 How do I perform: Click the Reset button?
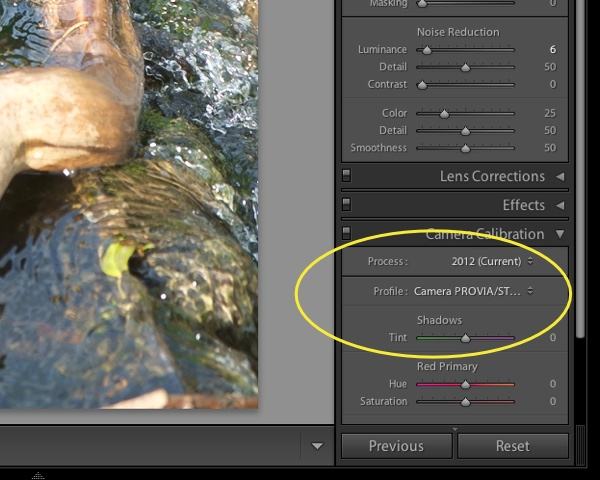pyautogui.click(x=512, y=446)
